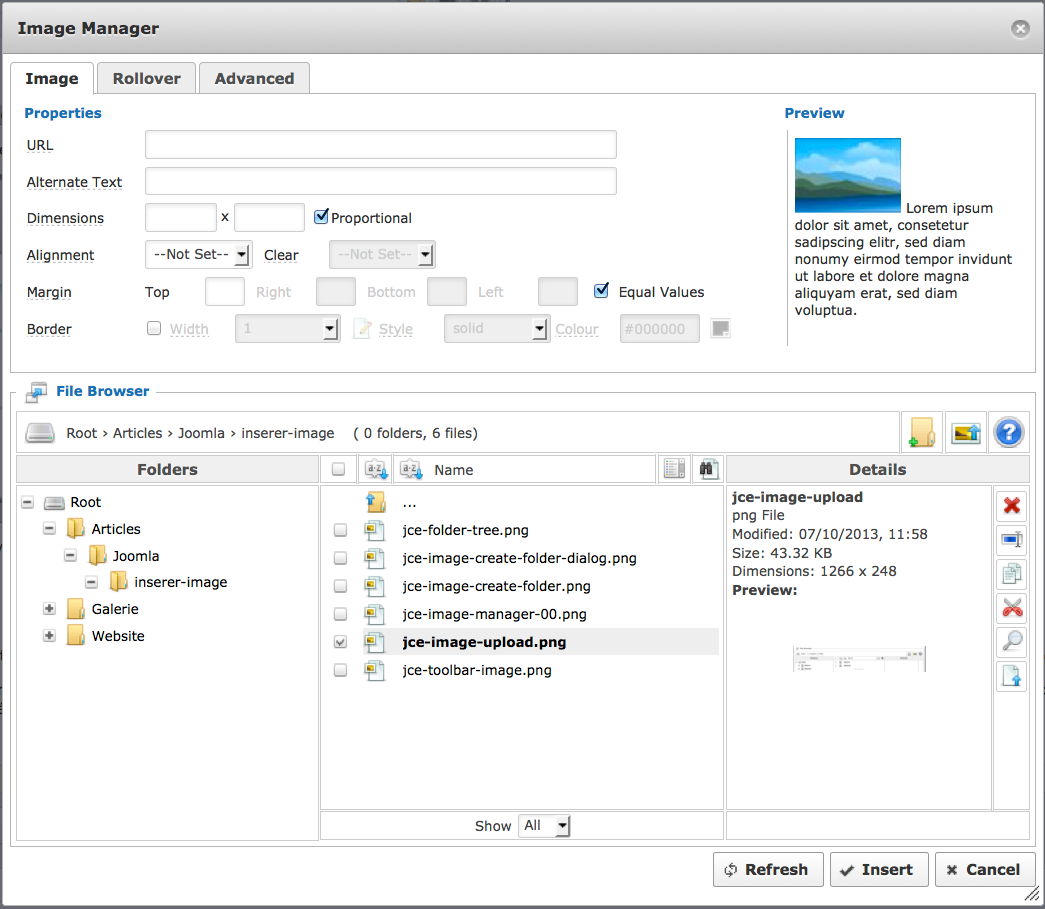The height and width of the screenshot is (909, 1045).
Task: Click the Insert file icon in Details
Action: [x=1012, y=676]
